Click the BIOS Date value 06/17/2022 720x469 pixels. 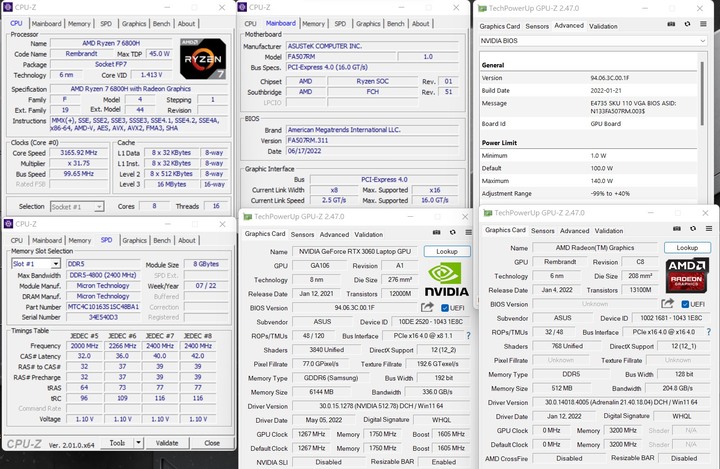tap(372, 151)
